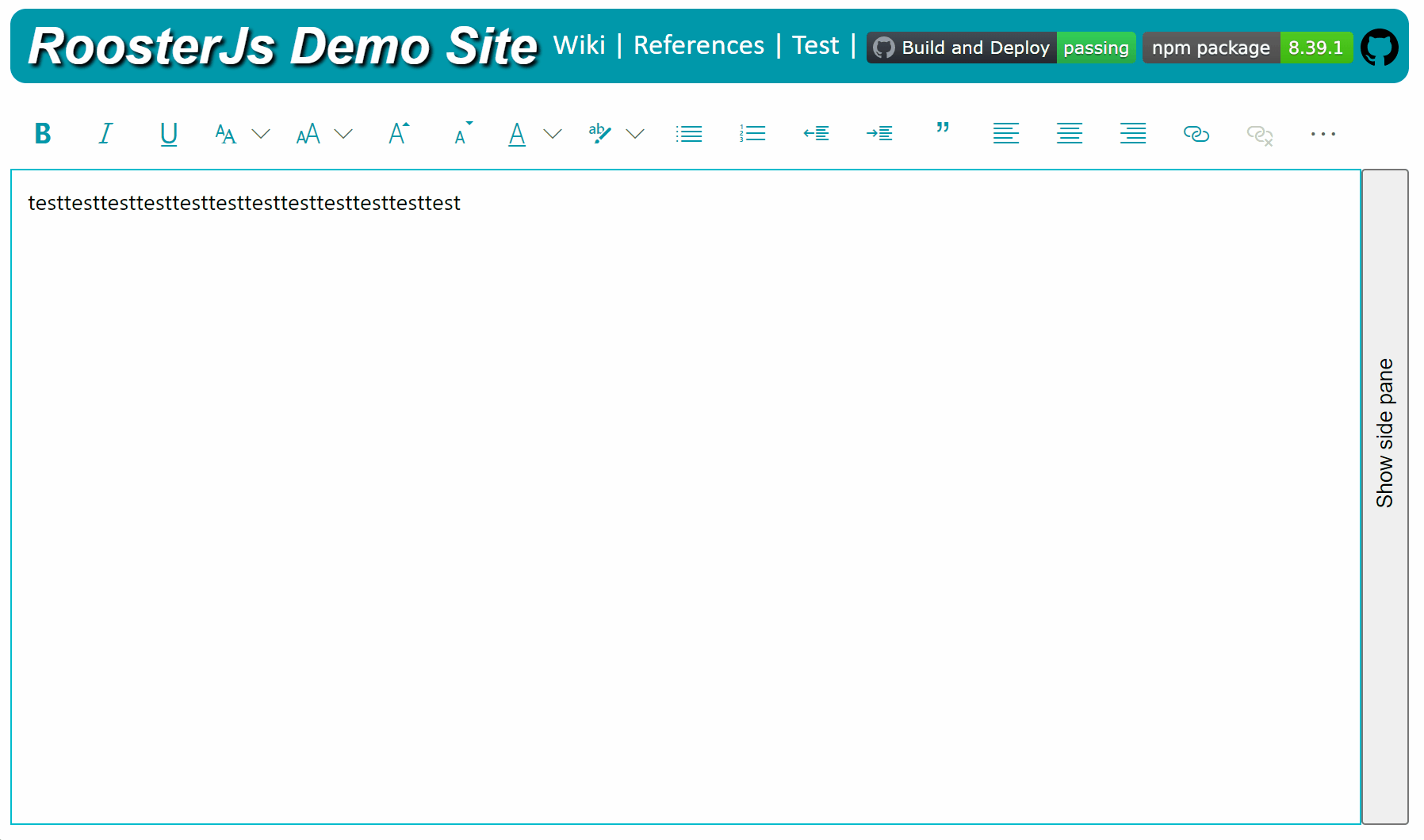Align text to the right
The width and height of the screenshot is (1424, 840).
click(x=1132, y=133)
